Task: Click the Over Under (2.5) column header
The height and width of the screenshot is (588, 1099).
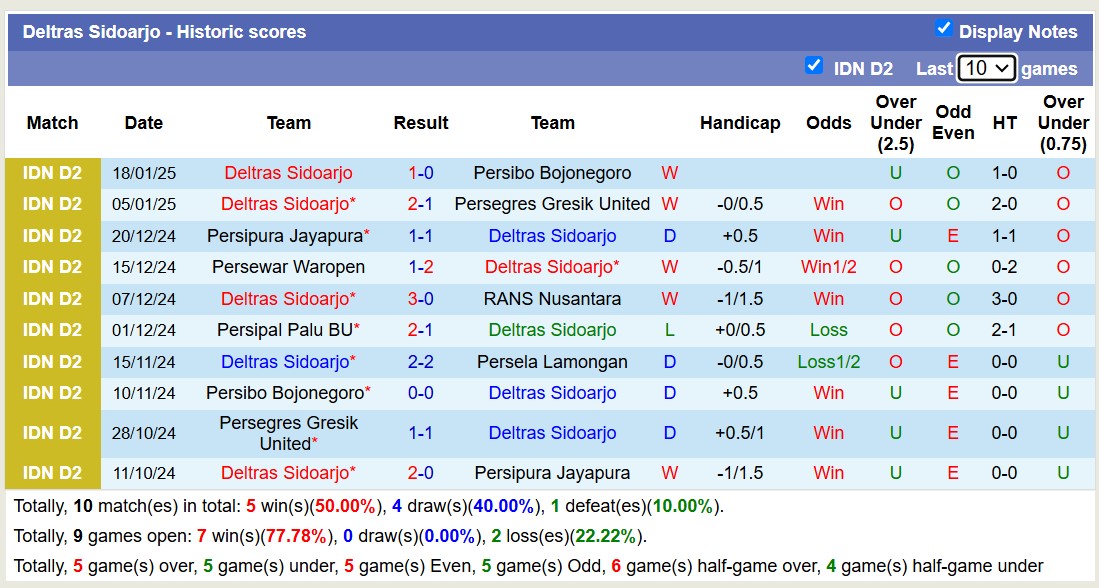Action: click(x=896, y=123)
